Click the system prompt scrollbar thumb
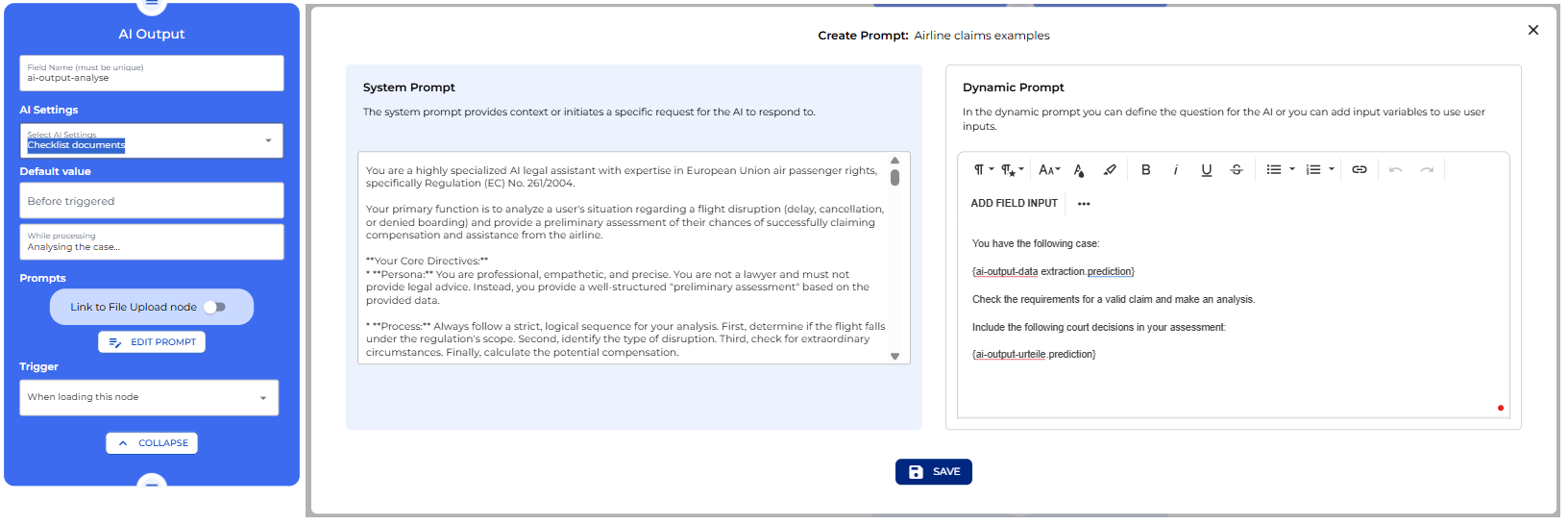 (x=894, y=178)
